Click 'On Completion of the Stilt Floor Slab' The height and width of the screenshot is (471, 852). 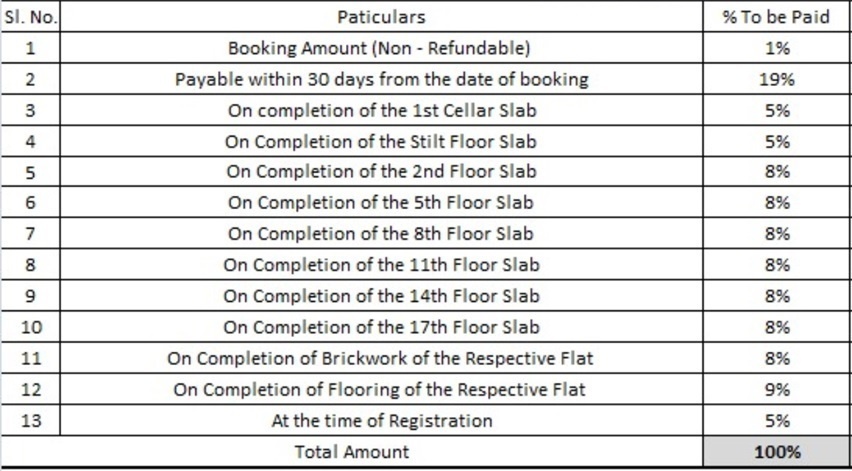click(381, 141)
